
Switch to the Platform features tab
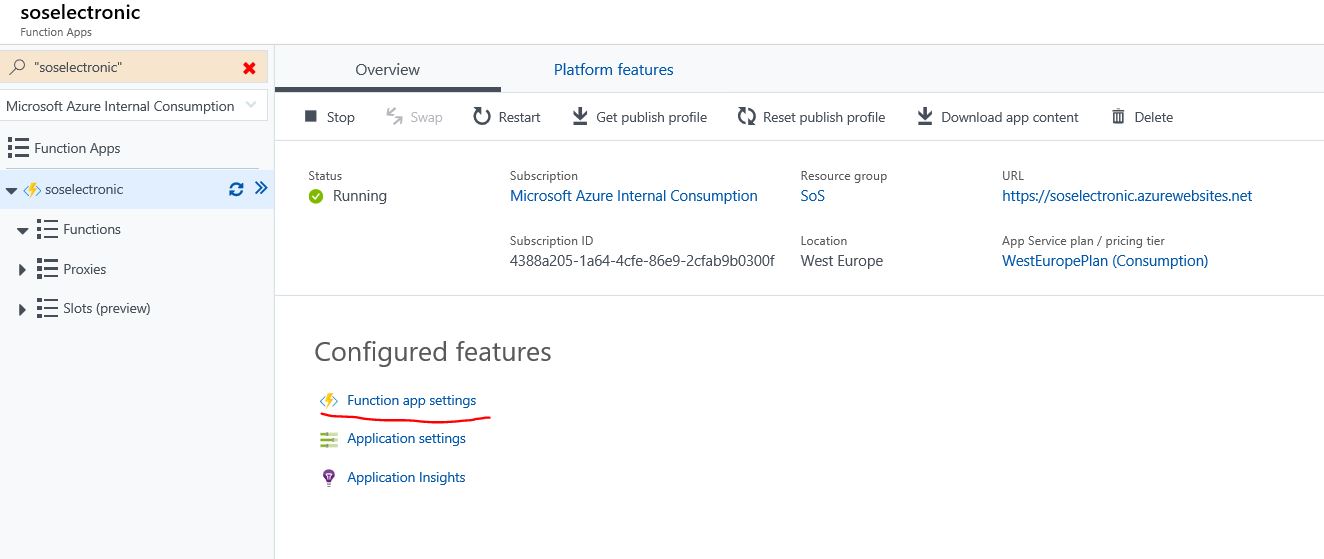(x=613, y=70)
